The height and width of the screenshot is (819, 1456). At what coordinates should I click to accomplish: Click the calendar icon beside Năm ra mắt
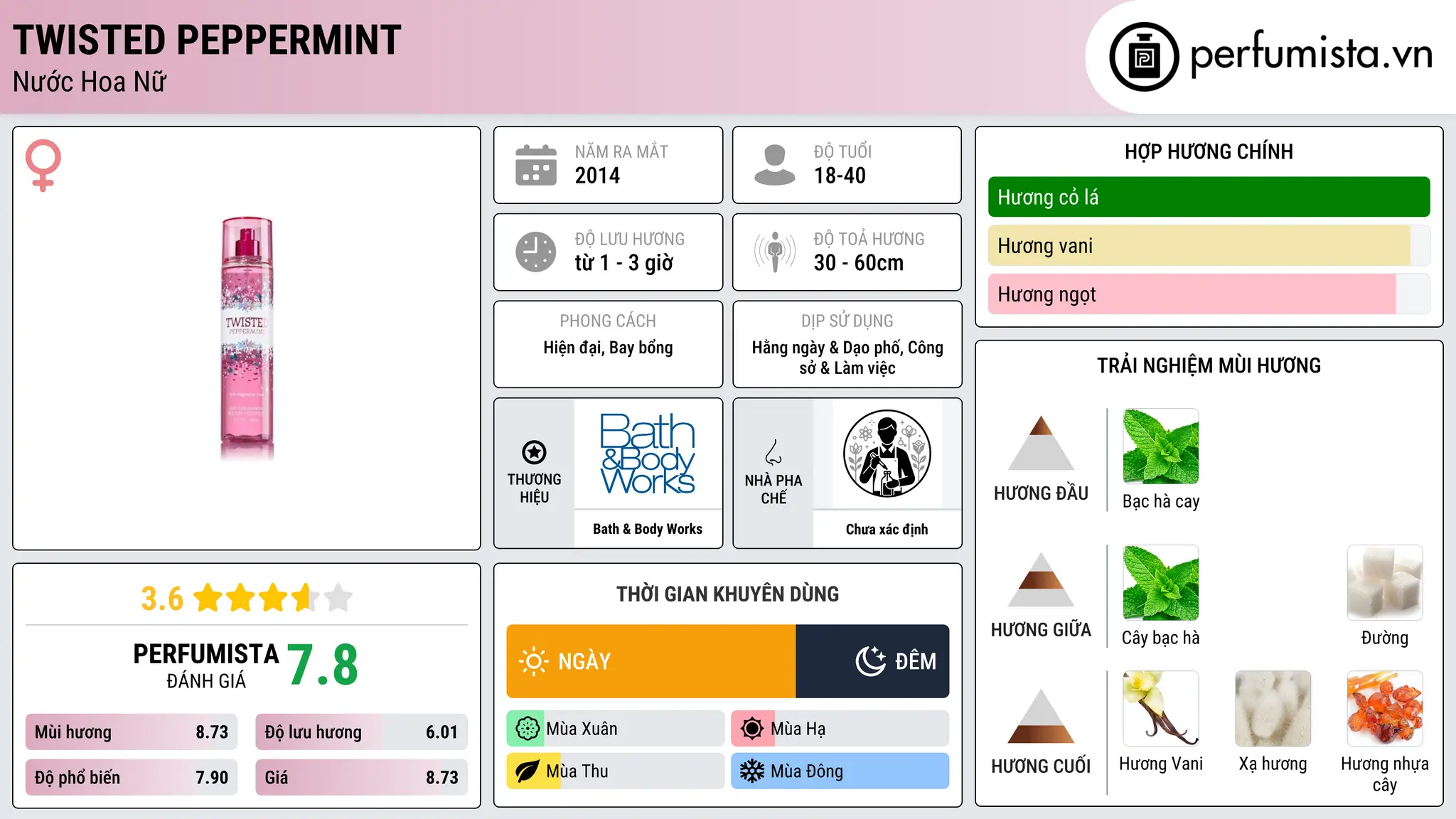pos(536,165)
